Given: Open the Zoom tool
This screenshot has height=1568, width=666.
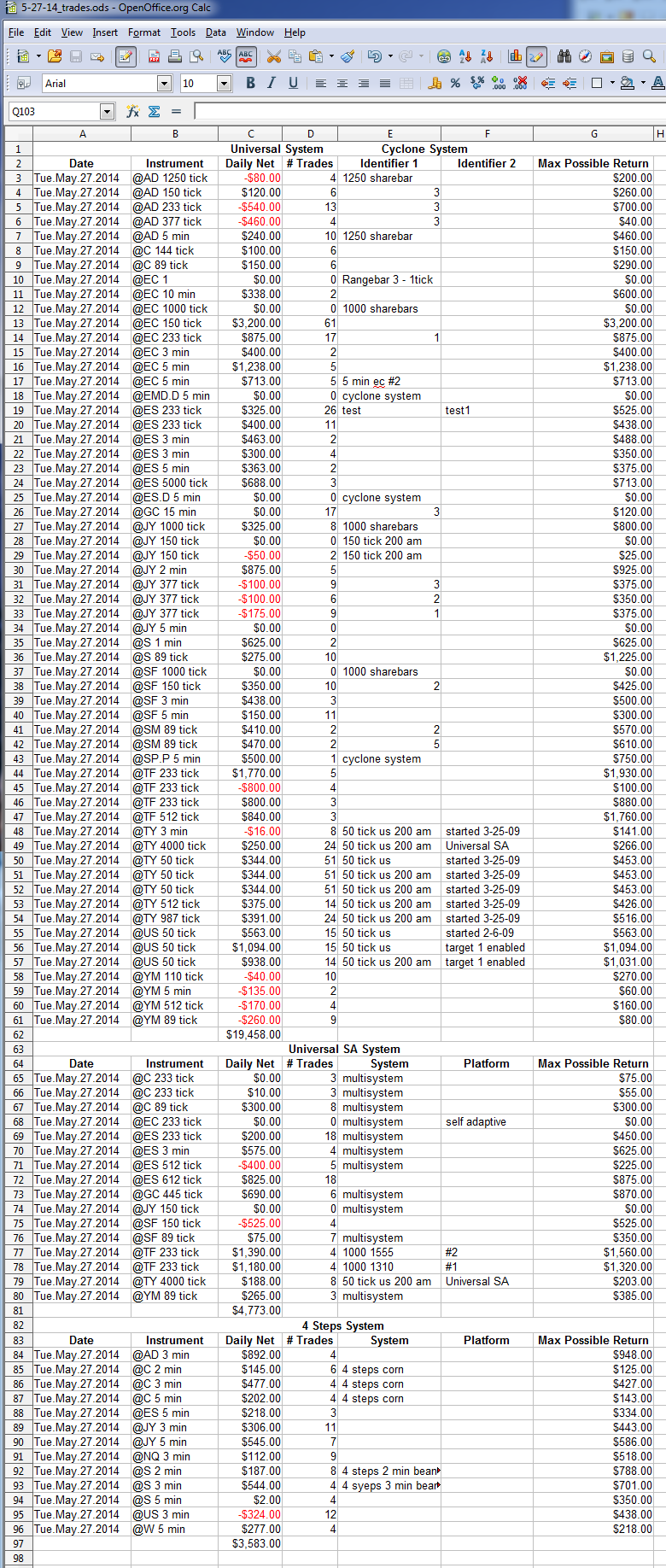Looking at the screenshot, I should point(649,56).
